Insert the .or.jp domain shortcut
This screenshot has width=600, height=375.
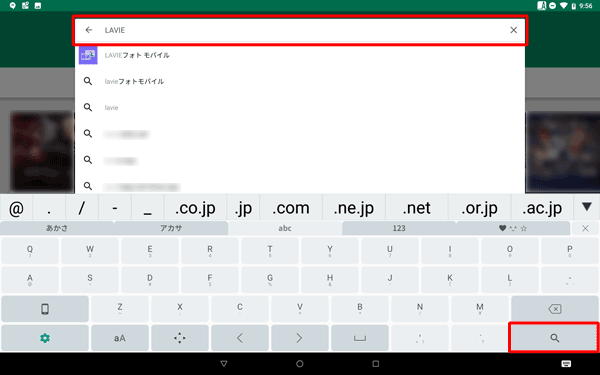479,208
